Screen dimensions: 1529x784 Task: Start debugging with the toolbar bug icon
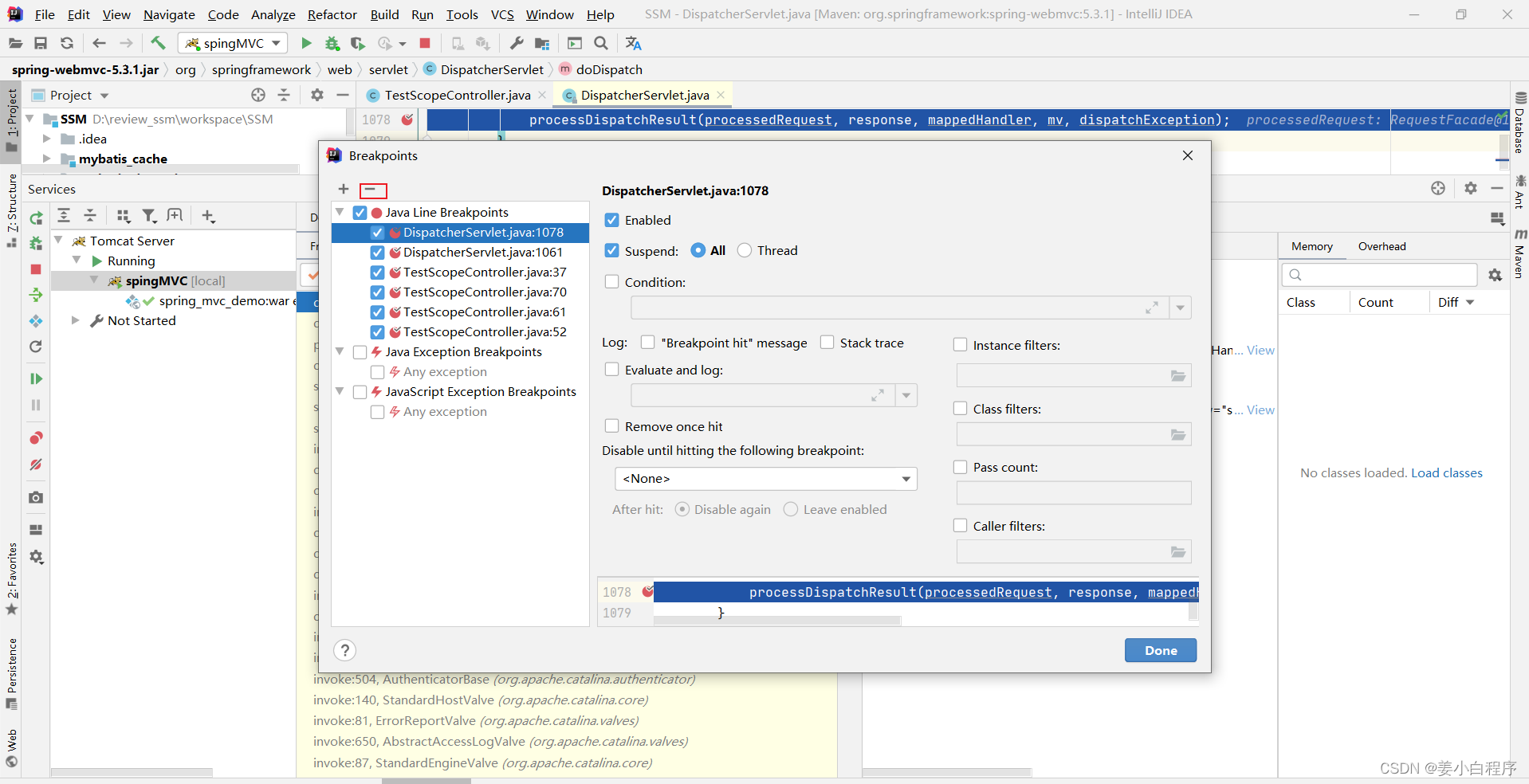(x=332, y=43)
